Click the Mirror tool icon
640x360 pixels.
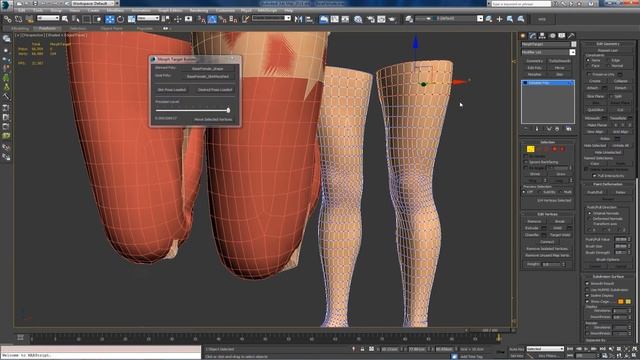[298, 19]
